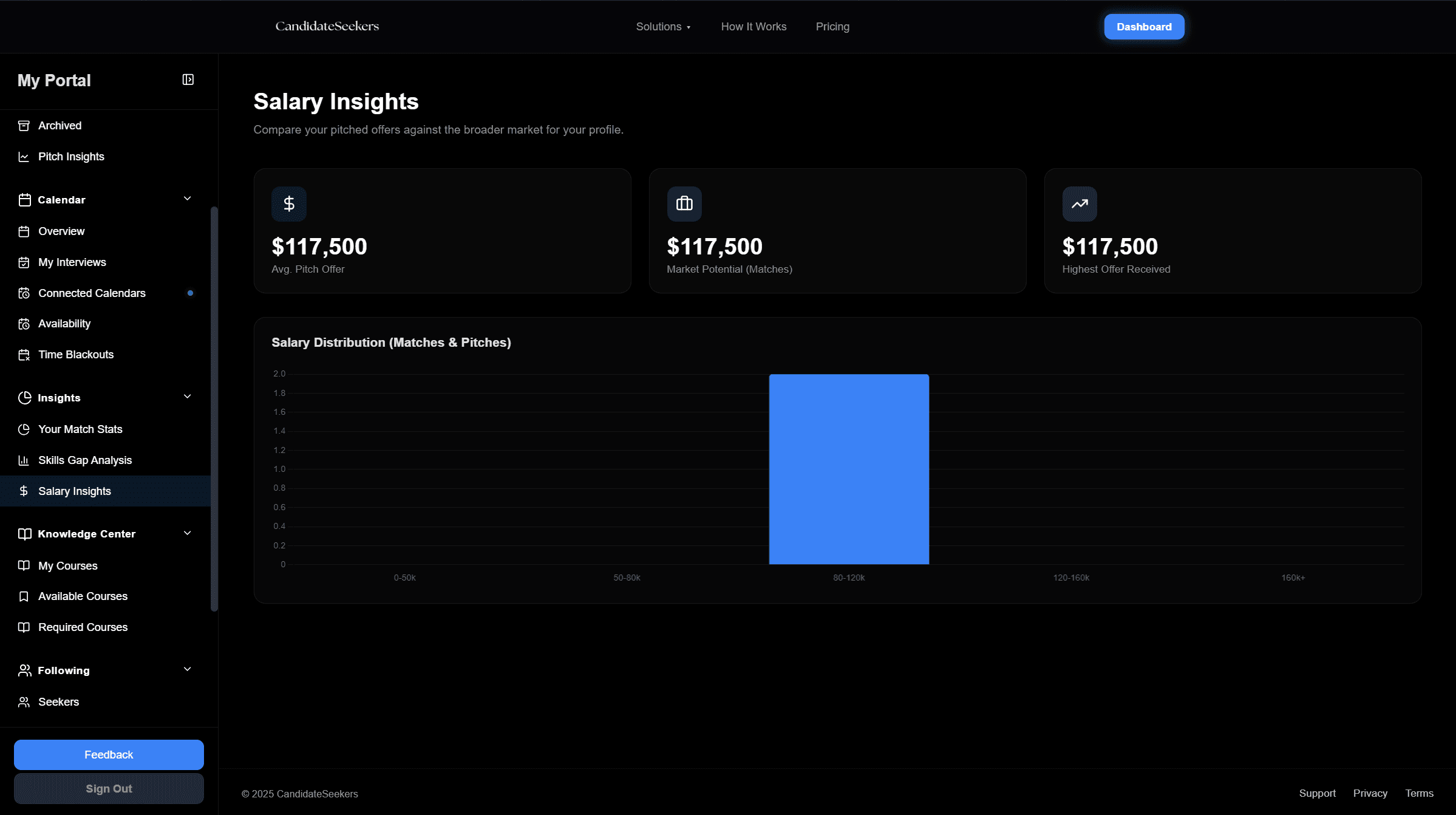Screen dimensions: 1456x815
Task: Open the Solutions dropdown menu
Action: click(x=662, y=27)
